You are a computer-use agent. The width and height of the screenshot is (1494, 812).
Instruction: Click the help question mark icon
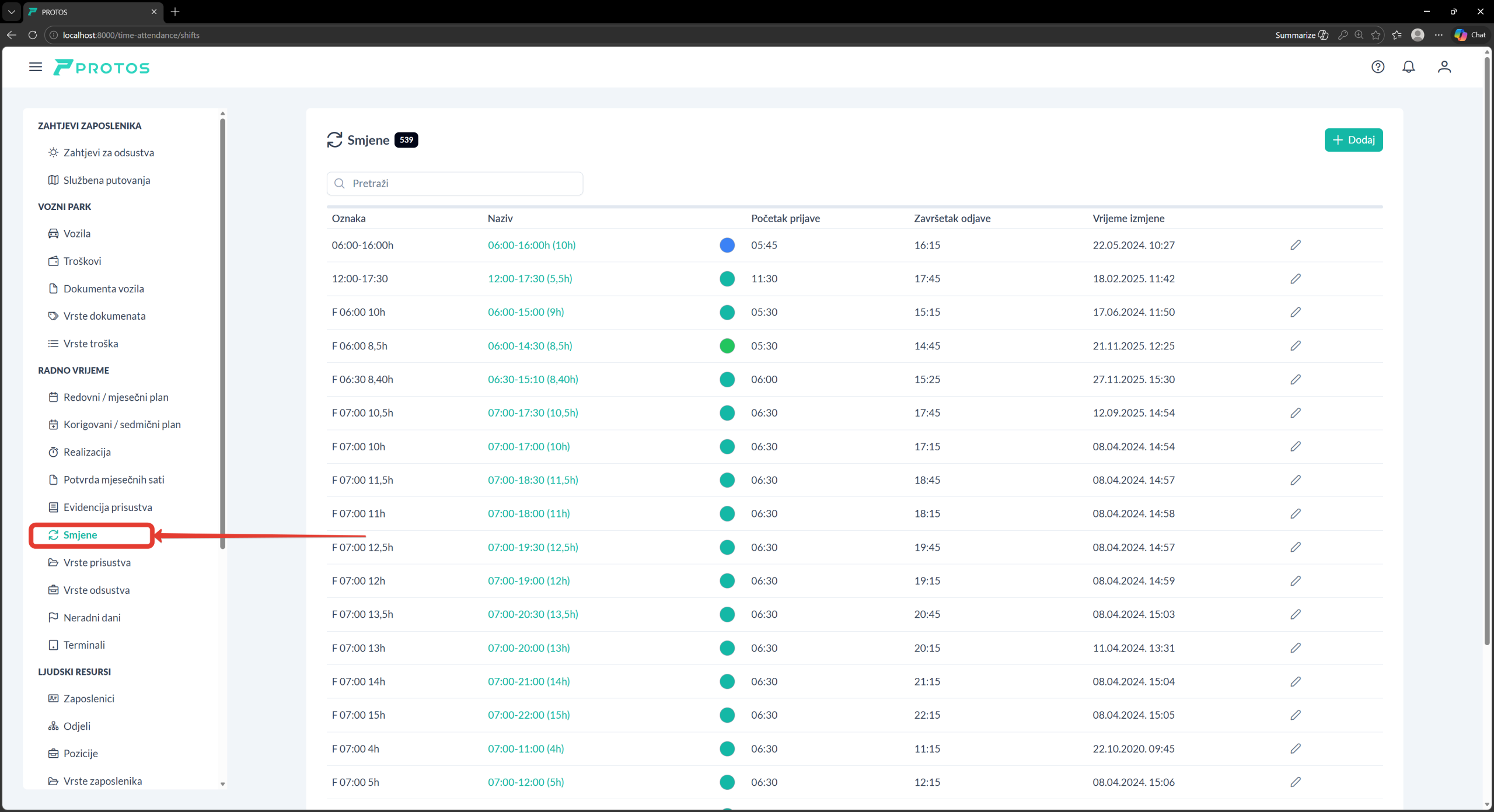(x=1377, y=67)
